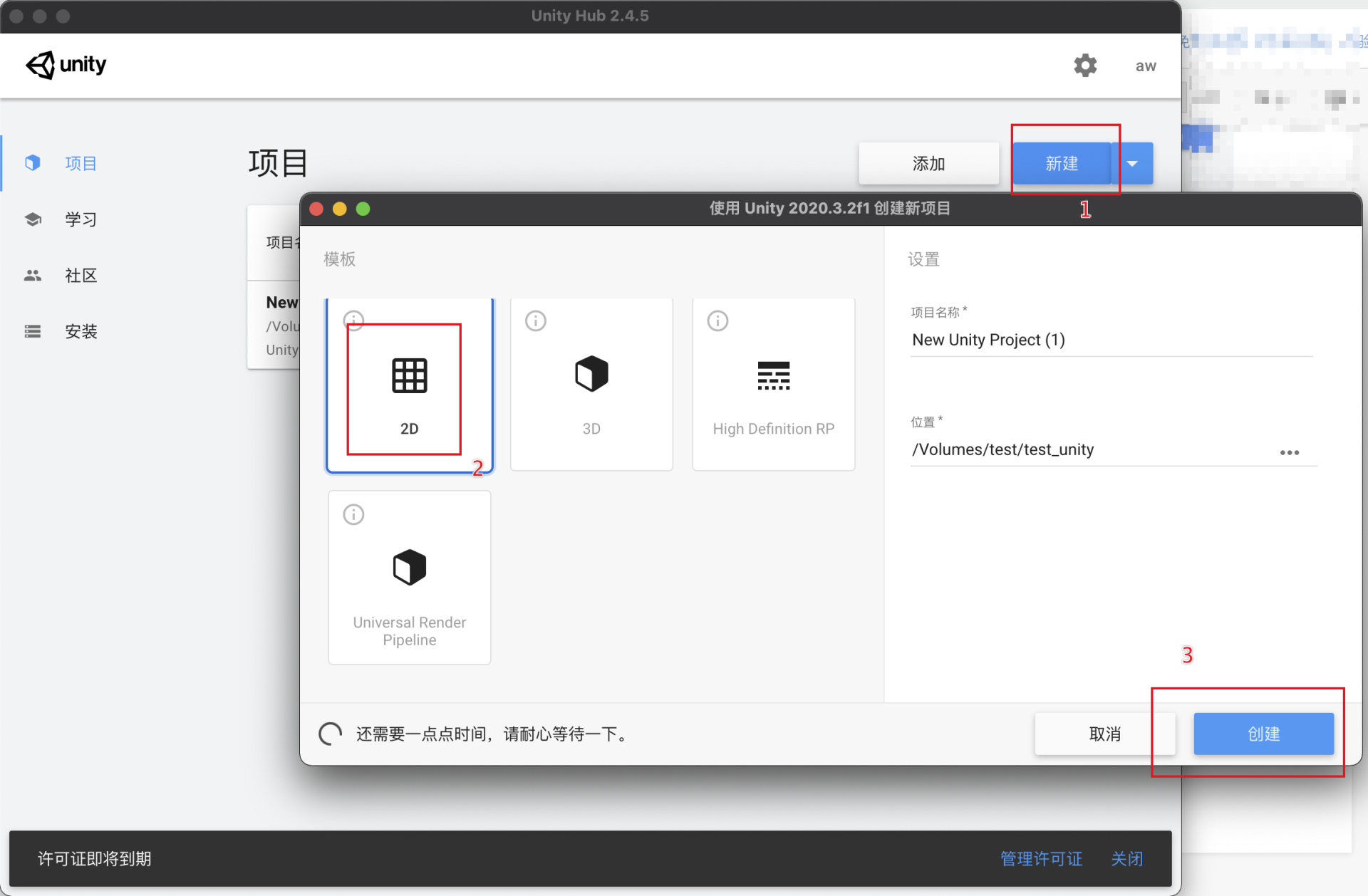Choose the 2D template grid icon

pos(410,375)
